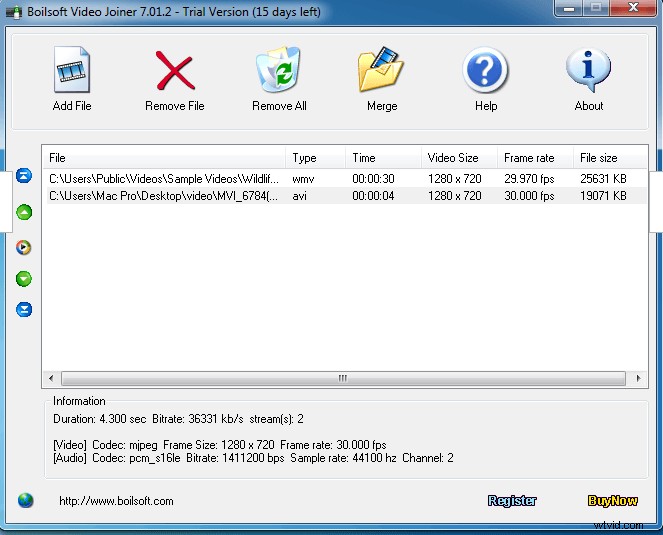This screenshot has width=663, height=535.
Task: Open Help via the question mark icon
Action: point(485,70)
